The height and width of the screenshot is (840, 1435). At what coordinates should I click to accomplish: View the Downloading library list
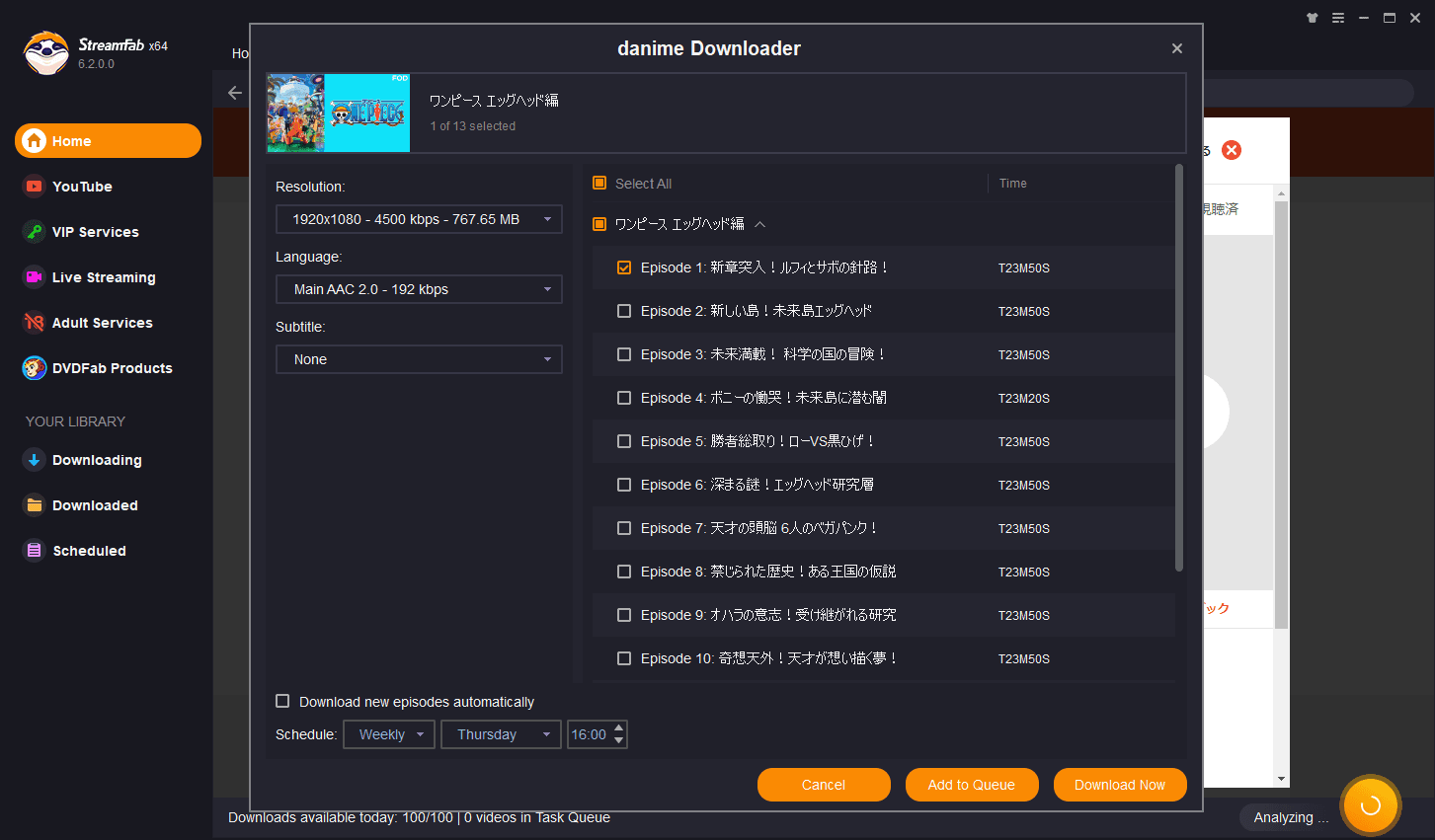[x=97, y=460]
